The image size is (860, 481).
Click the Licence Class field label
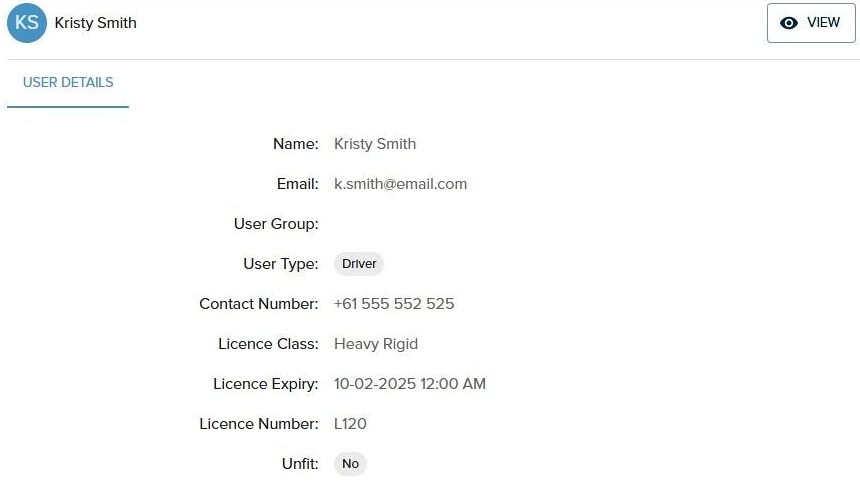click(268, 344)
